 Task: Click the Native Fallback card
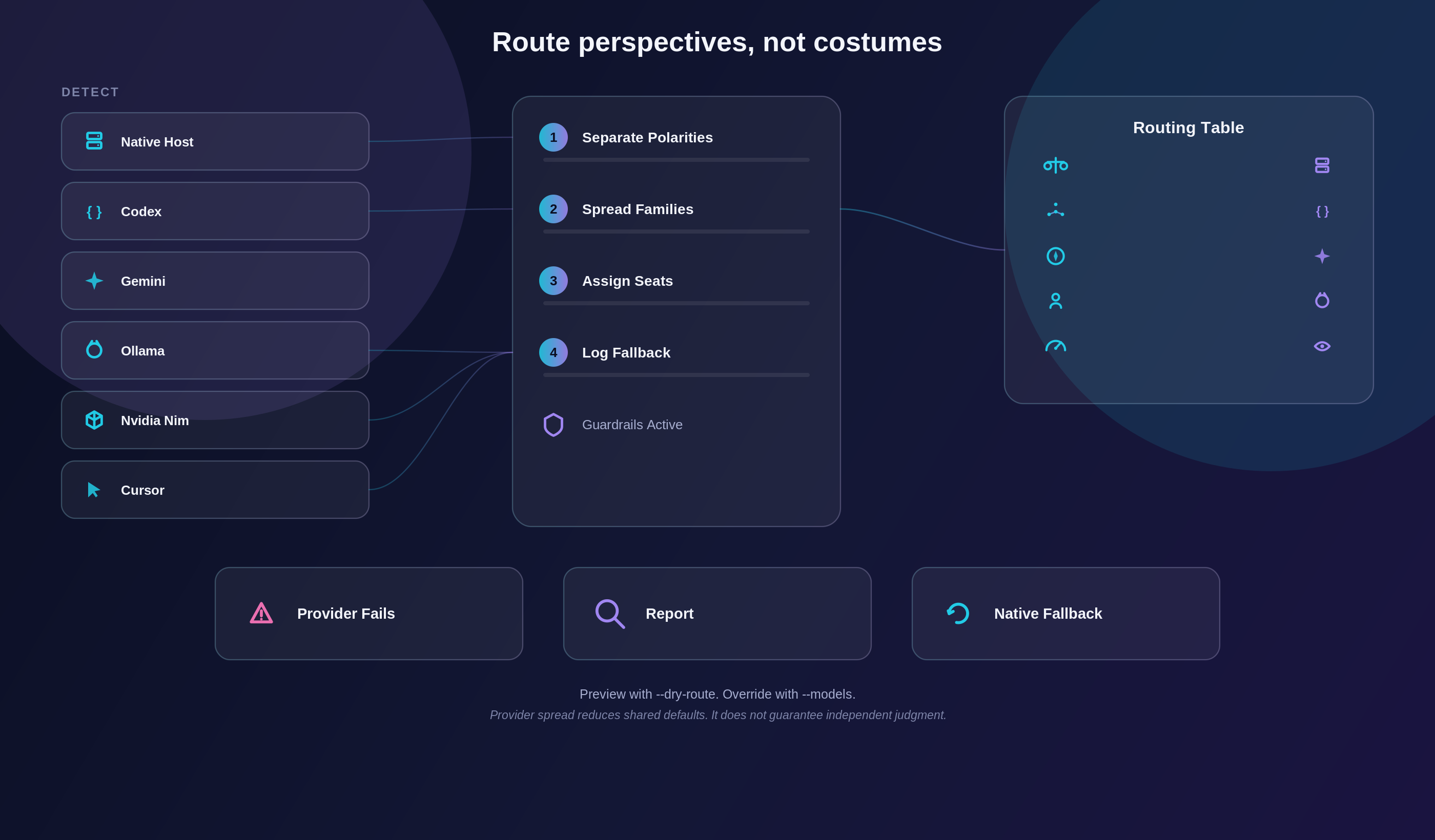pyautogui.click(x=1066, y=614)
